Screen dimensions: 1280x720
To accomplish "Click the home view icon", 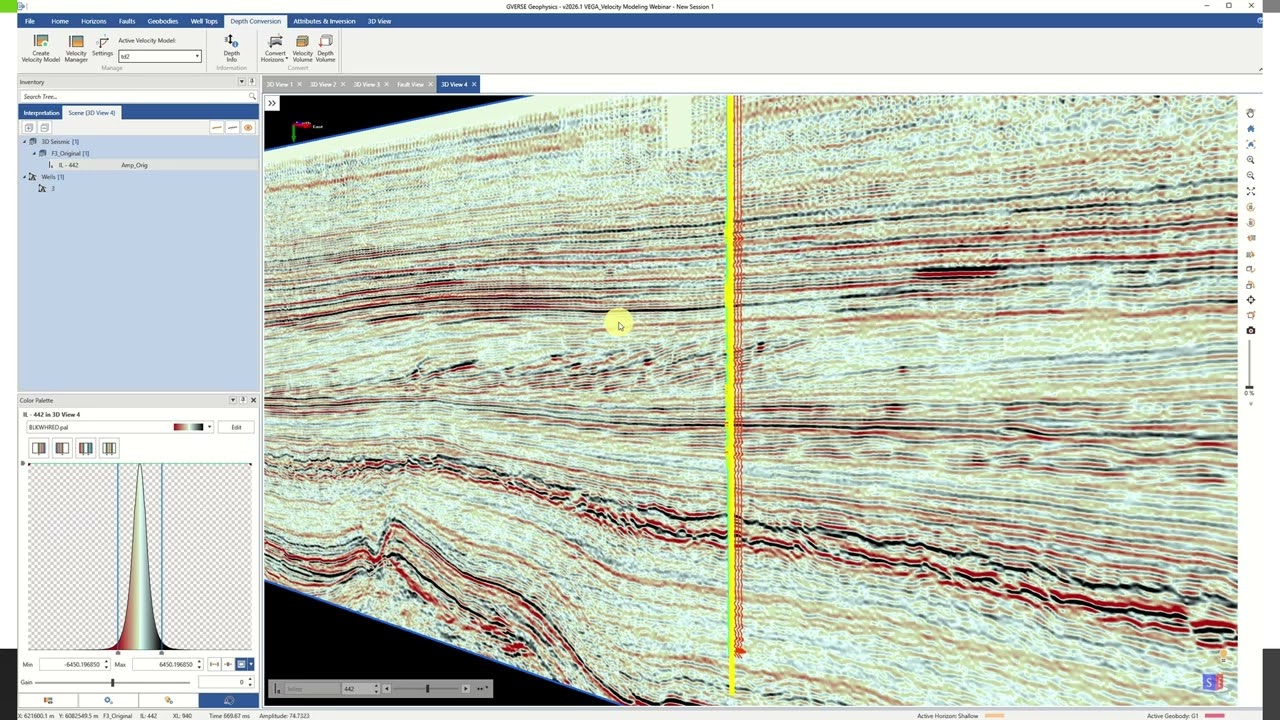I will pos(1250,129).
